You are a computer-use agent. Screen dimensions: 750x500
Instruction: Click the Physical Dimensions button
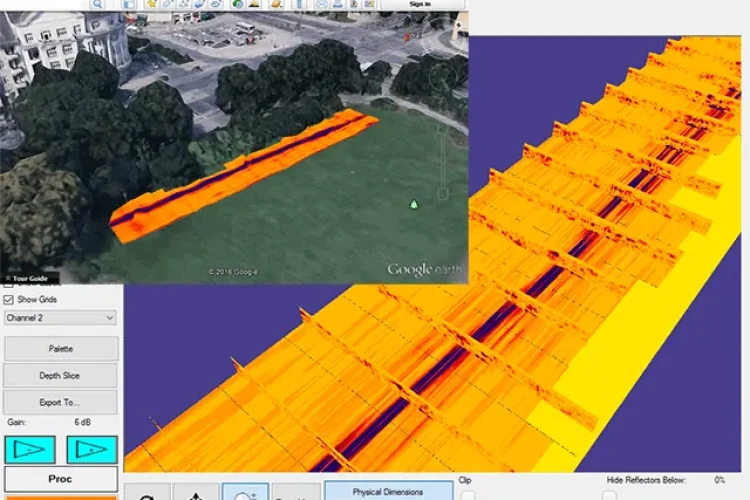tap(388, 491)
